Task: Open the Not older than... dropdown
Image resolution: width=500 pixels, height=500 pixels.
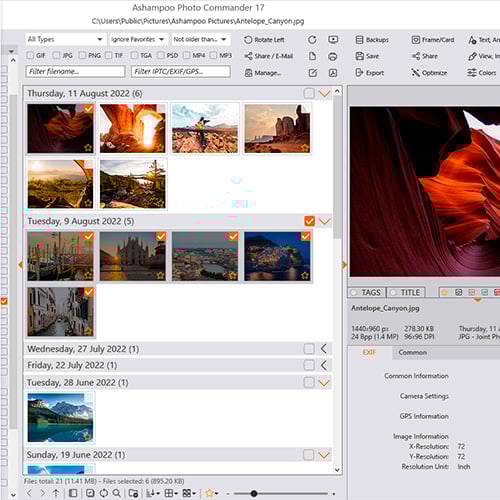Action: [200, 39]
